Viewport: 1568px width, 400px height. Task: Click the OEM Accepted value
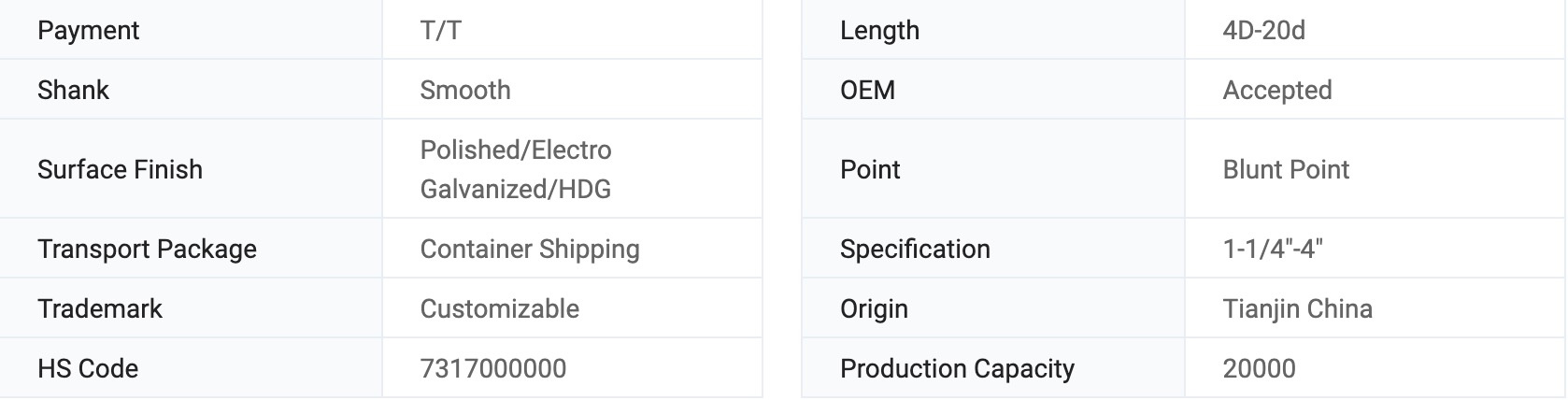pos(1277,91)
